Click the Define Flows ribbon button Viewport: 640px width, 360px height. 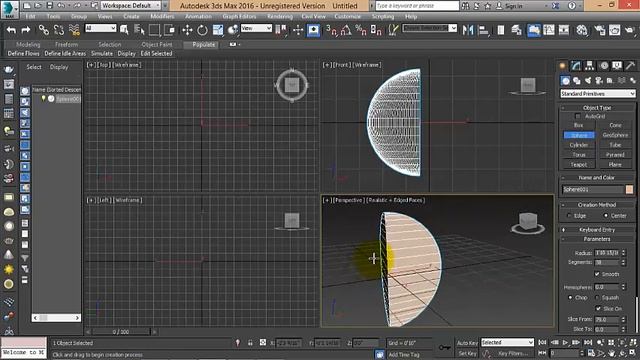pyautogui.click(x=23, y=53)
